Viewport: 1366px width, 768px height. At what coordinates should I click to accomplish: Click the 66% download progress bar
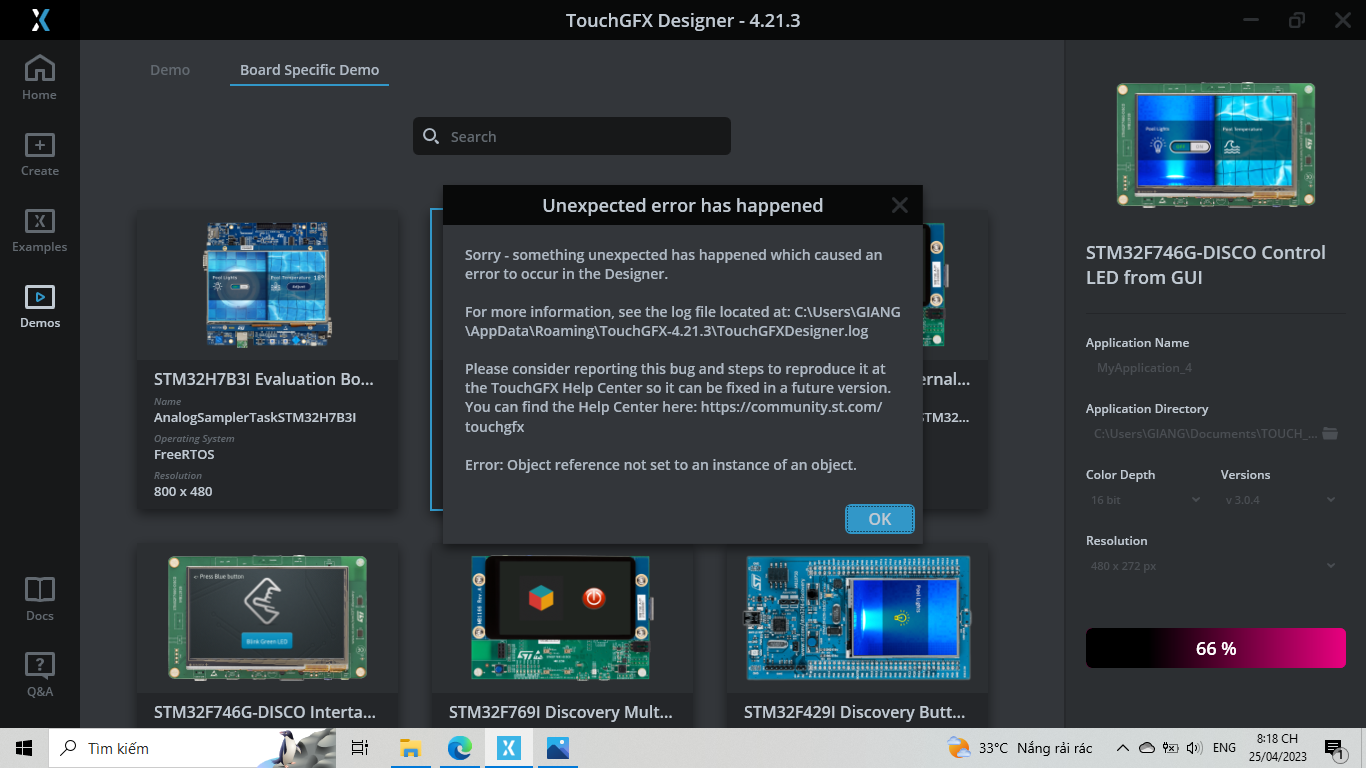1215,647
